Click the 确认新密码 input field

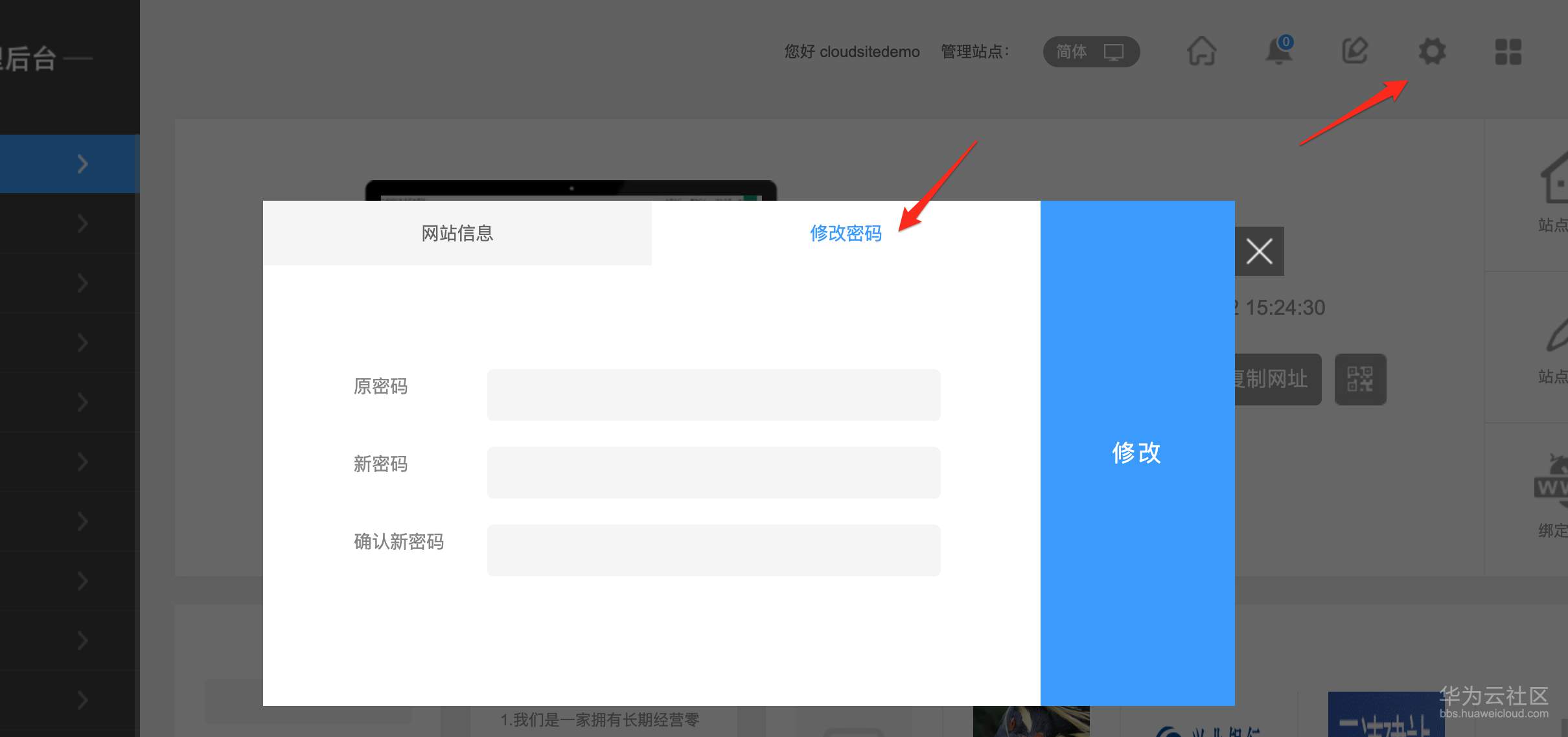pyautogui.click(x=713, y=550)
